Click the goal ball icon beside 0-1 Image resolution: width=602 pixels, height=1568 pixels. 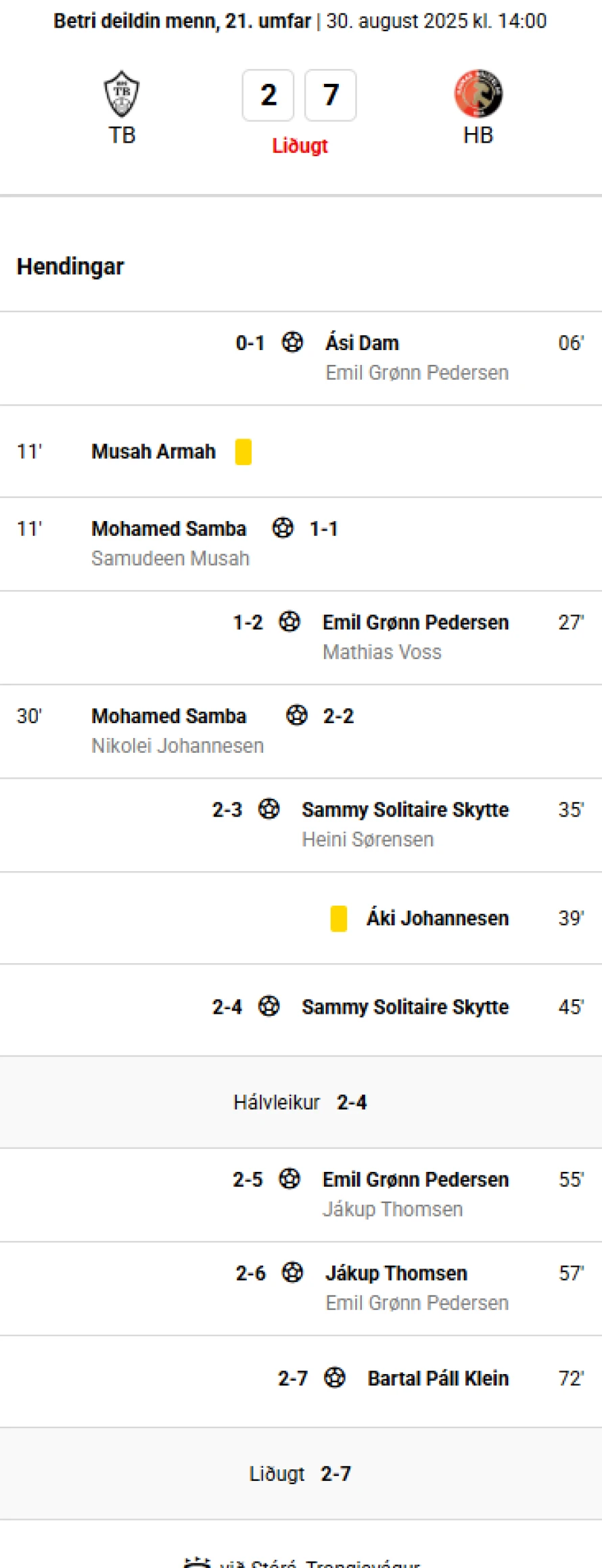click(x=292, y=342)
